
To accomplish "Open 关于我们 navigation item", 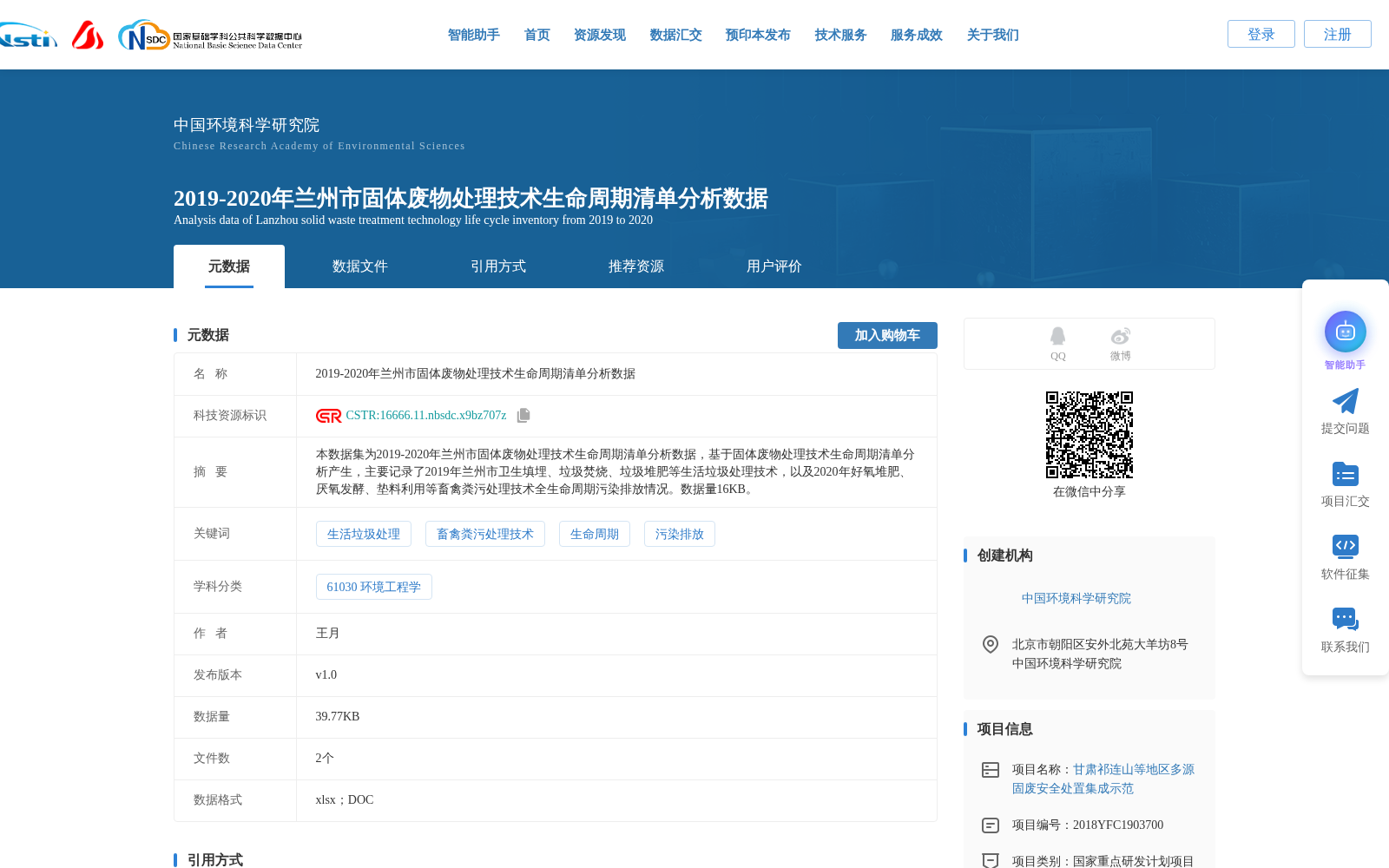I will tap(993, 35).
